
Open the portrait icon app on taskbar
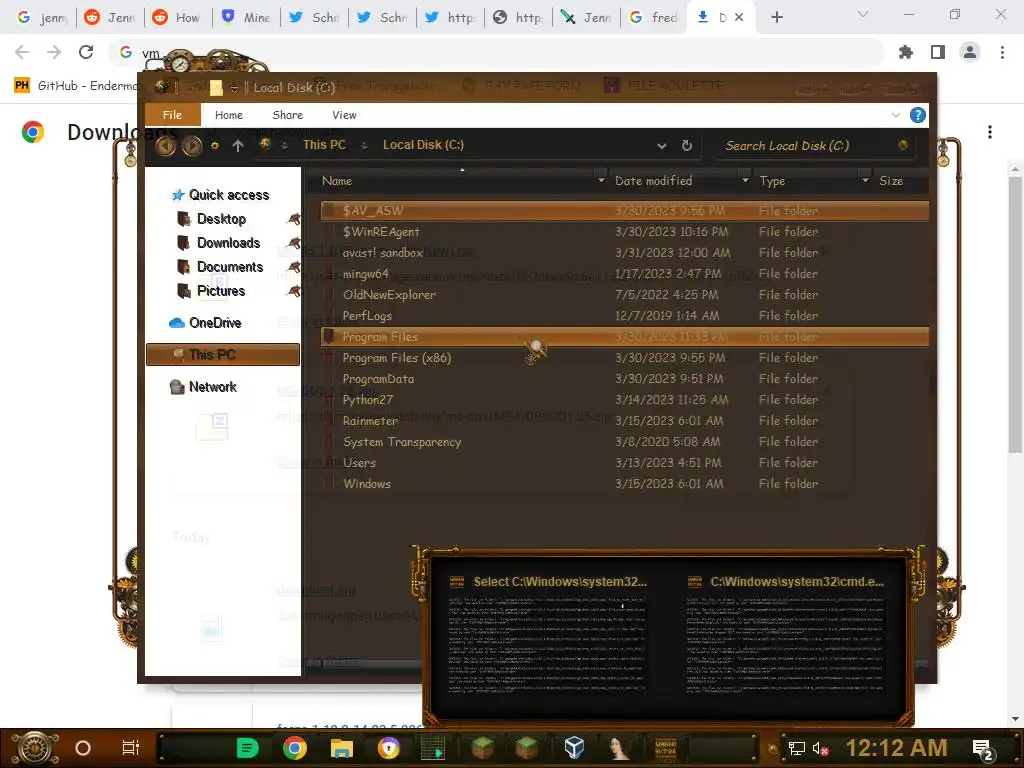click(x=618, y=748)
